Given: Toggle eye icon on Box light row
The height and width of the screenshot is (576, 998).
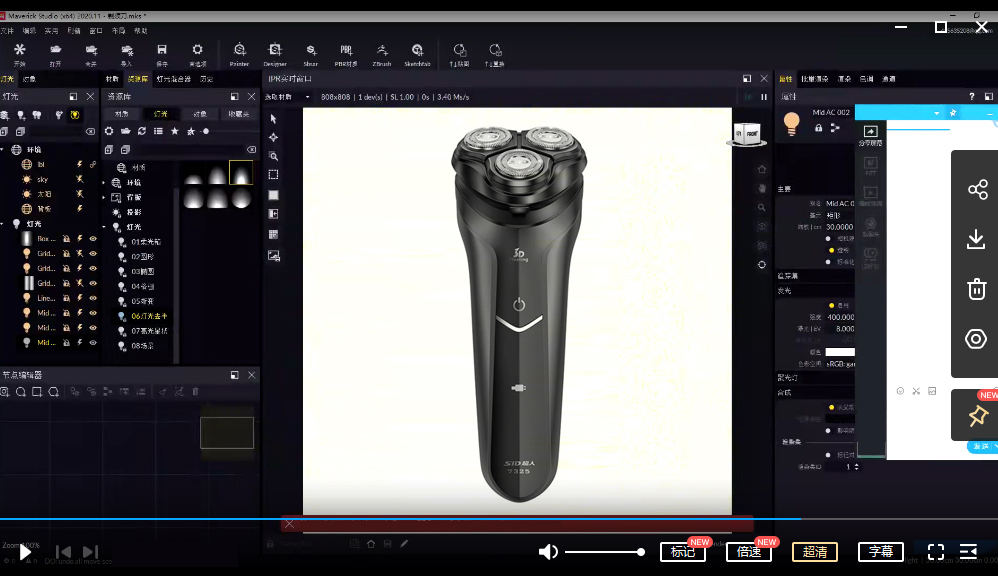Looking at the screenshot, I should click(93, 239).
